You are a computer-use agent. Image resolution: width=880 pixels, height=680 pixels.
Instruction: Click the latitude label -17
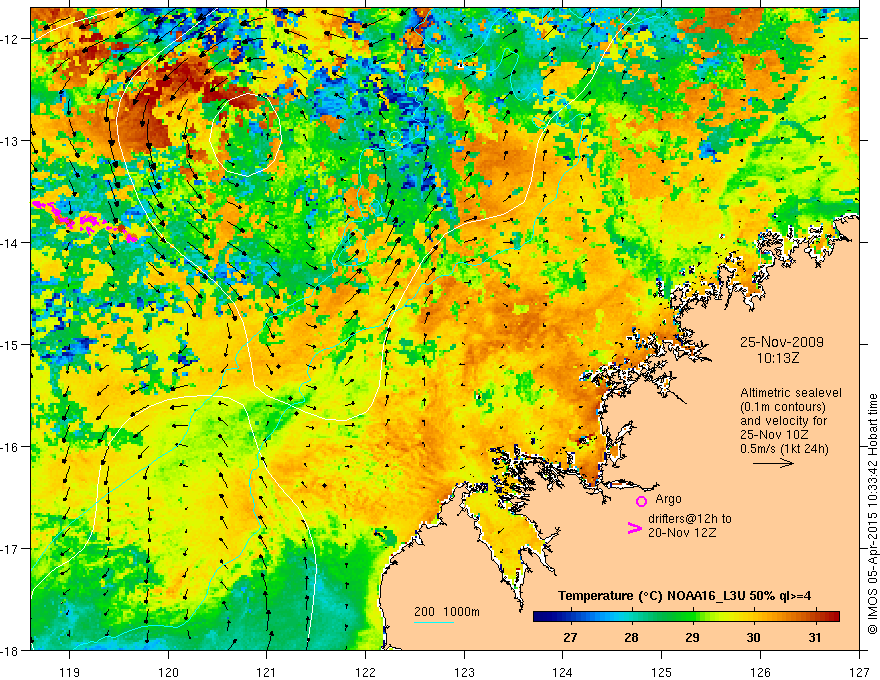11,548
